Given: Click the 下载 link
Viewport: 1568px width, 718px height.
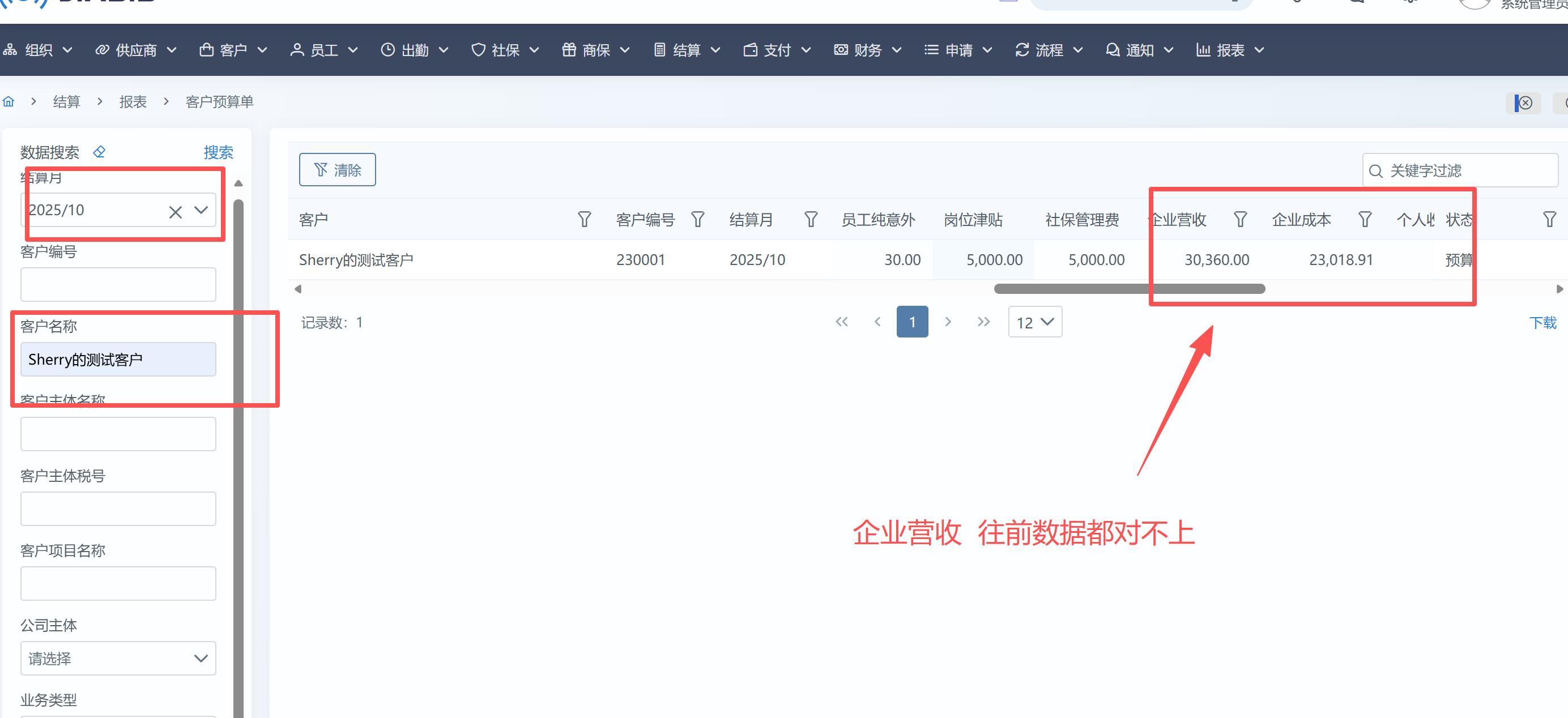Looking at the screenshot, I should pos(1543,323).
